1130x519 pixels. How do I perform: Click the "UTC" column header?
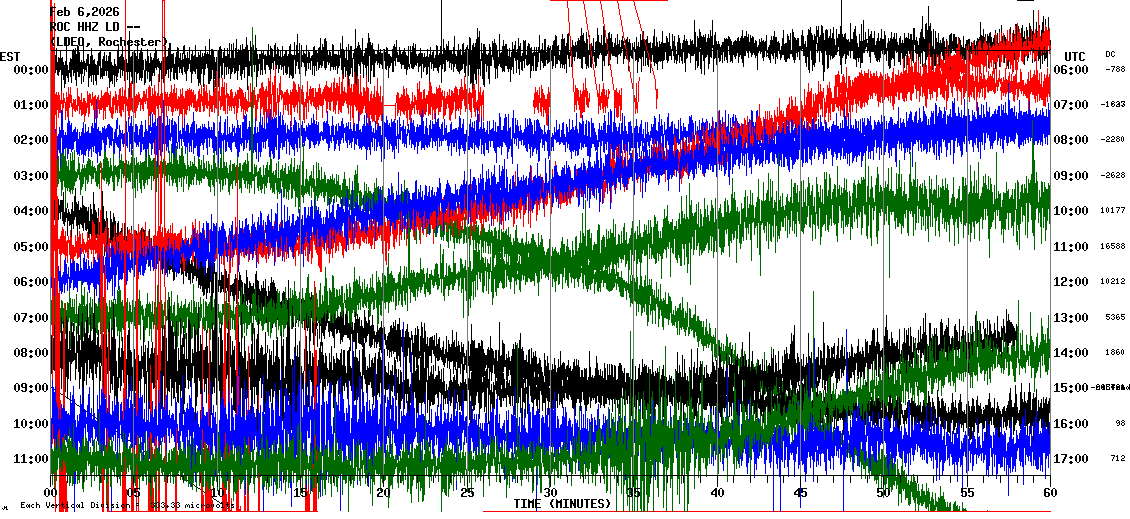1075,56
